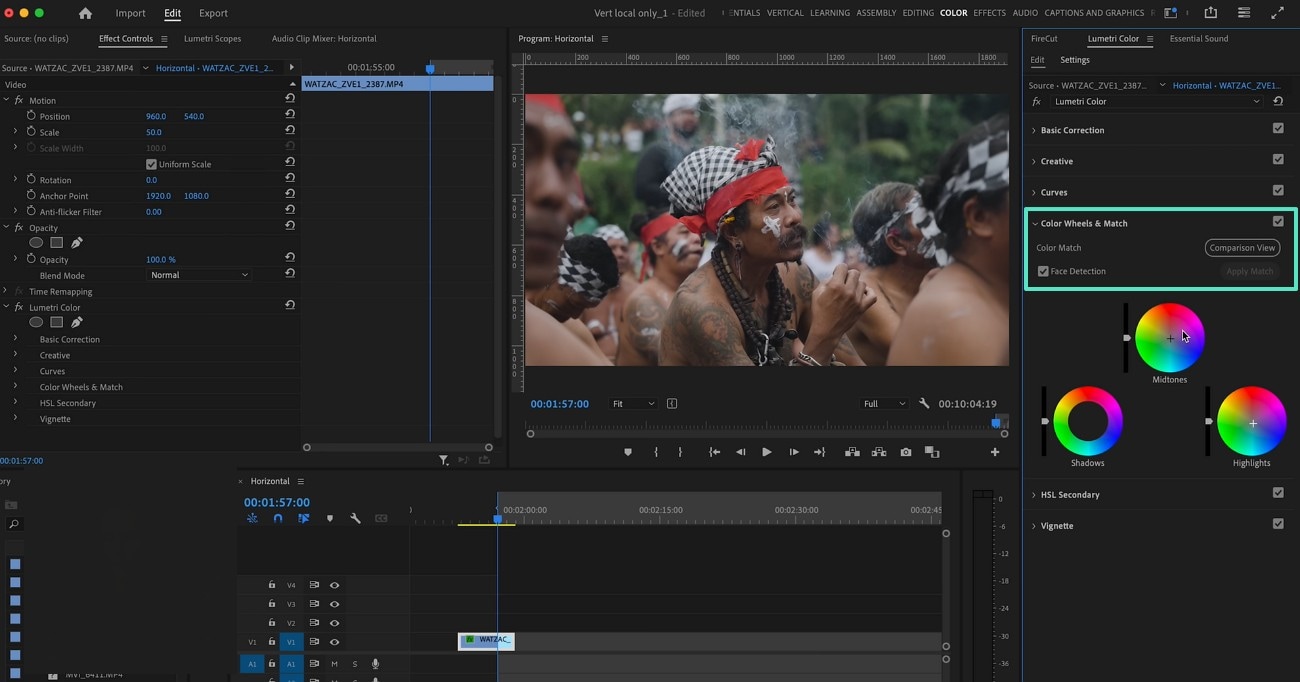This screenshot has width=1300, height=682.
Task: Toggle Position animation stopwatch
Action: [x=31, y=116]
